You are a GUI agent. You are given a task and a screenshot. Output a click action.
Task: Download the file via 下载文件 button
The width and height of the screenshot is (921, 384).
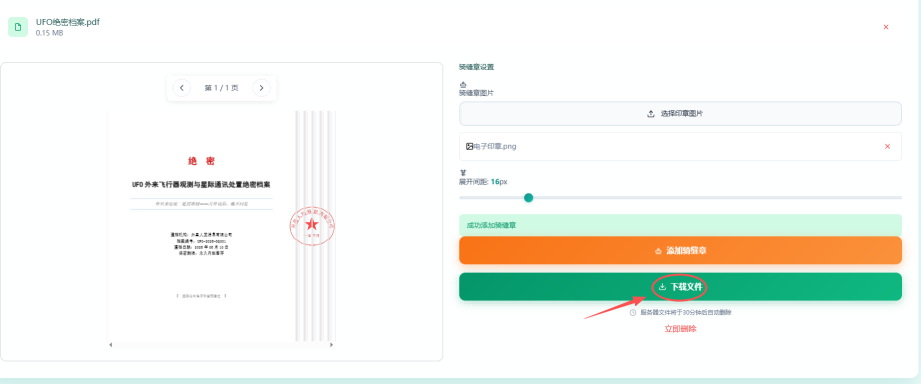point(680,287)
